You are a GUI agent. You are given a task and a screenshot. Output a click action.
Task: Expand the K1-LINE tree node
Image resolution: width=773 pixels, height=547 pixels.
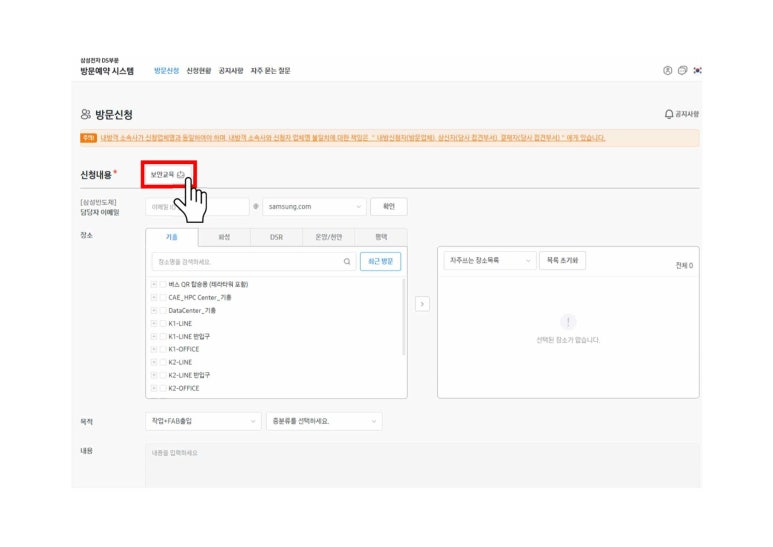point(153,323)
